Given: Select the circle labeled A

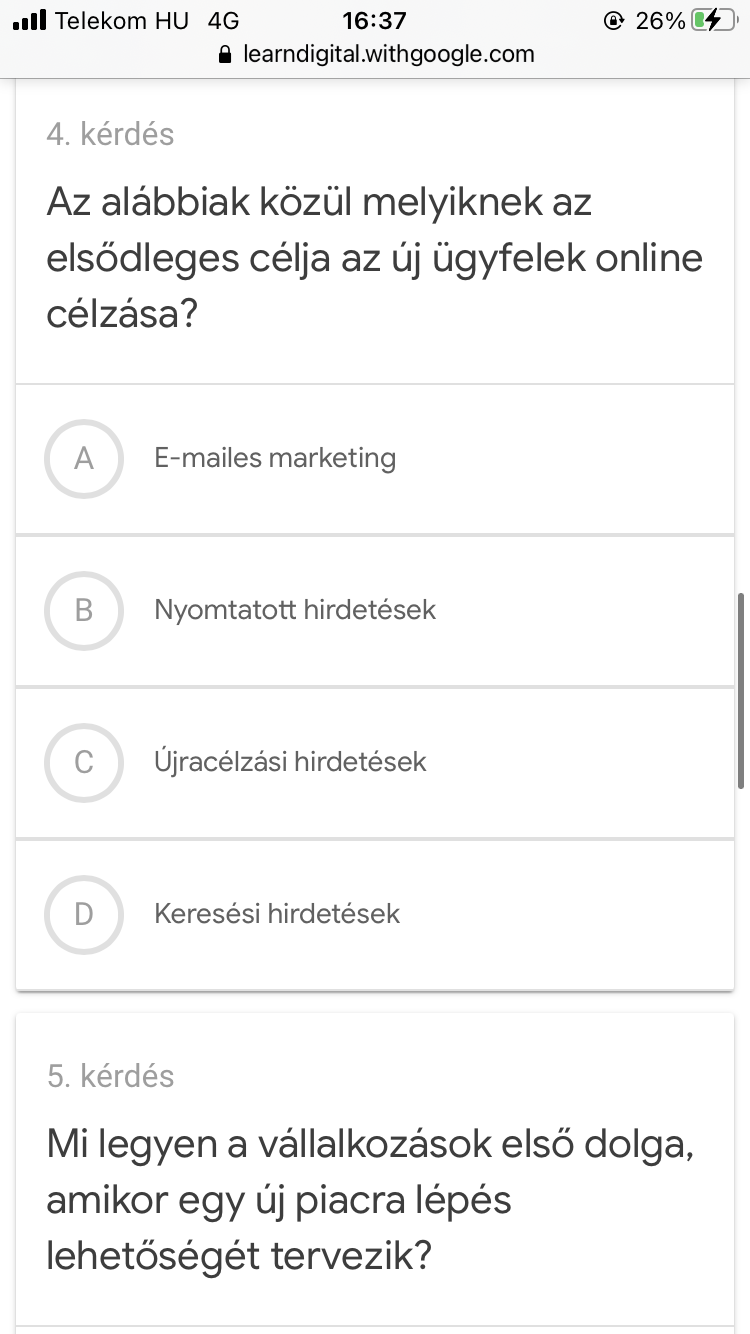Looking at the screenshot, I should (x=84, y=459).
